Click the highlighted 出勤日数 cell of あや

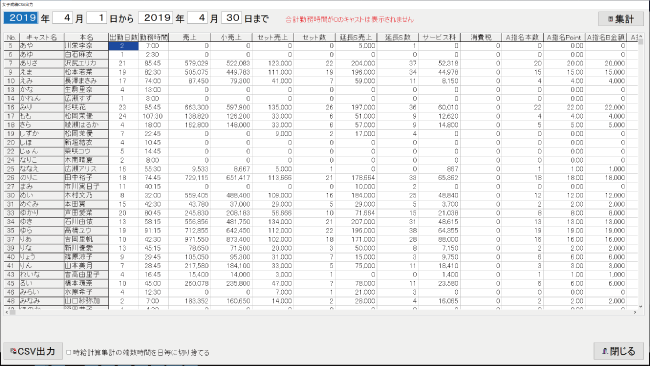click(x=123, y=46)
